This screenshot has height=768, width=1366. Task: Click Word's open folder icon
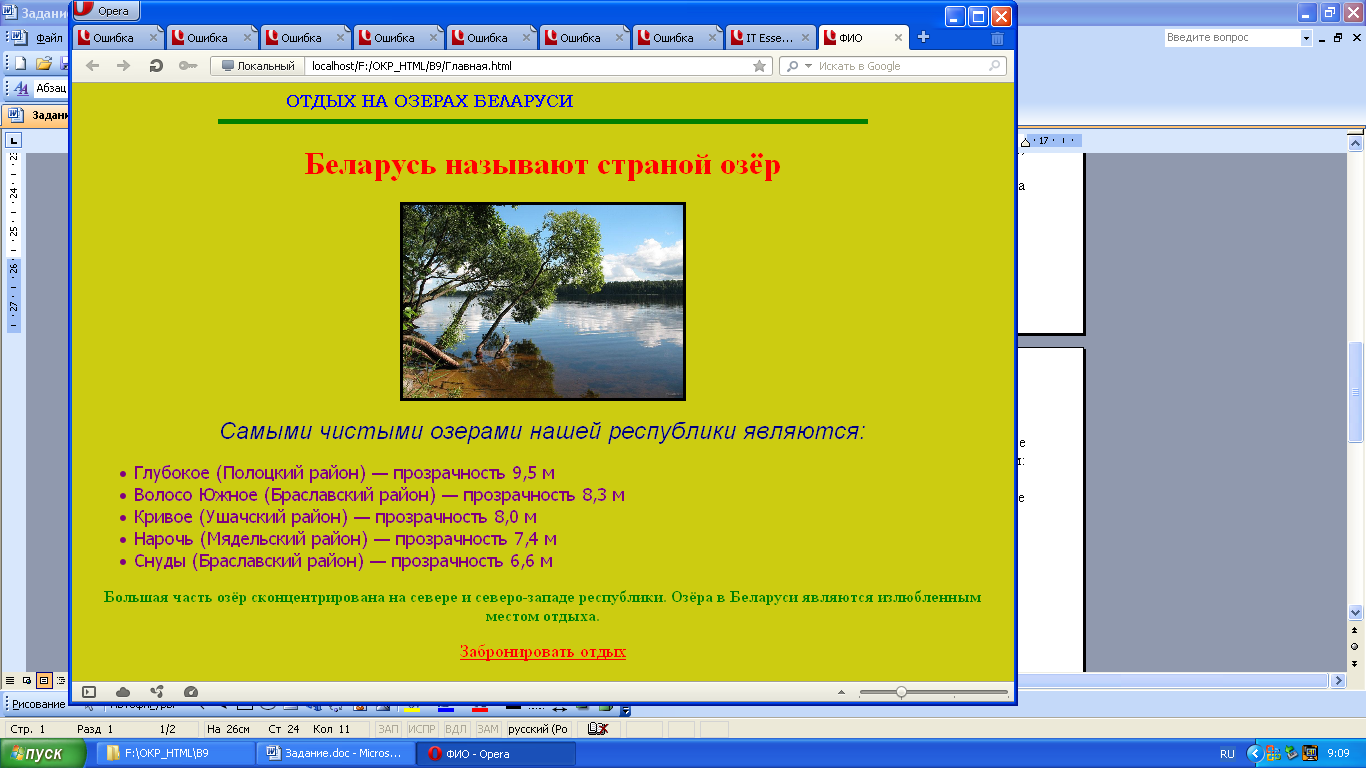(43, 63)
